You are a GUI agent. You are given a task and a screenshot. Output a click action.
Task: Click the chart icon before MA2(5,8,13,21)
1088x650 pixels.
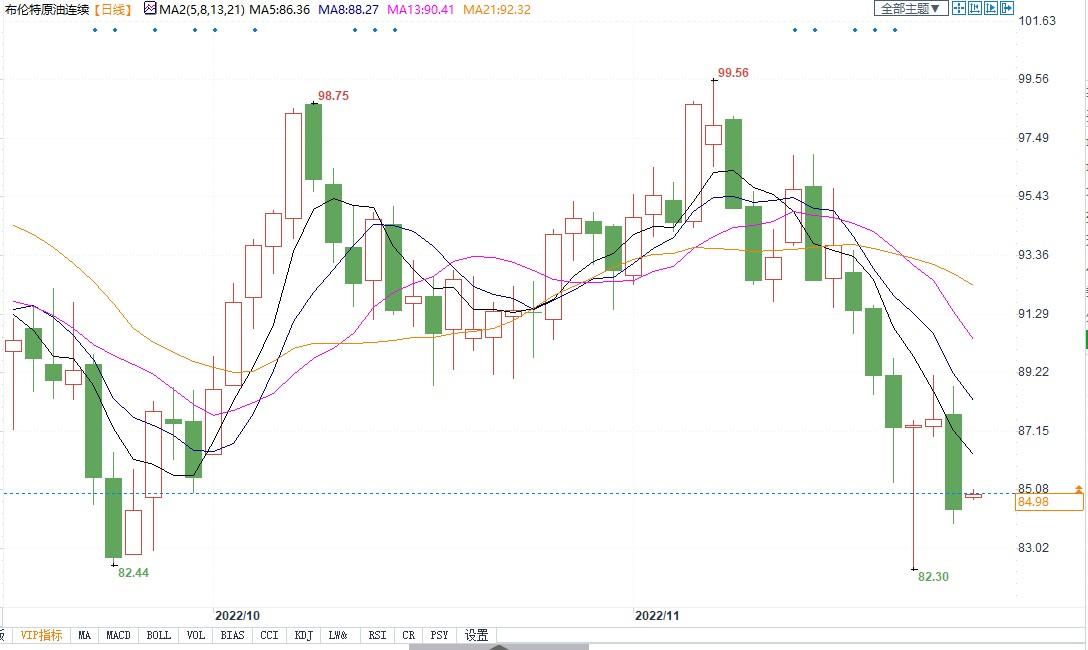pos(150,8)
